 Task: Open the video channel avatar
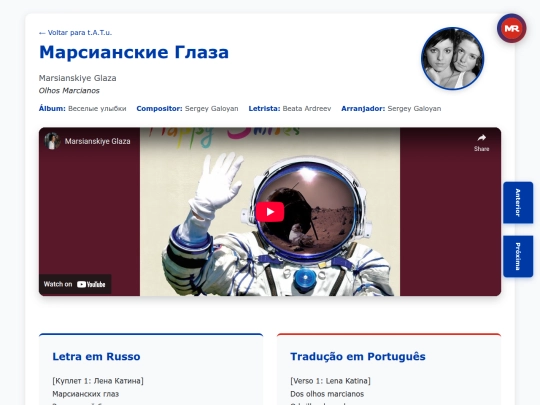click(52, 141)
